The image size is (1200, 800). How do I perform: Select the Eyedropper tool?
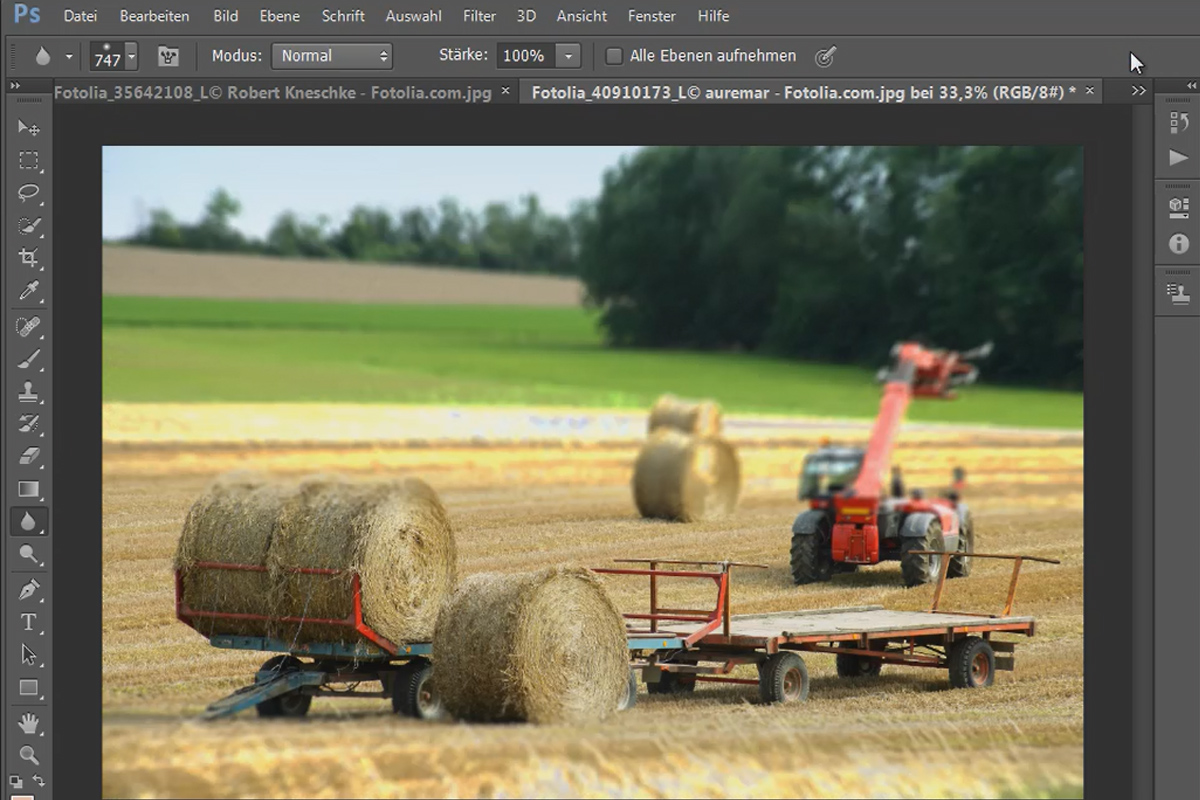[x=29, y=291]
